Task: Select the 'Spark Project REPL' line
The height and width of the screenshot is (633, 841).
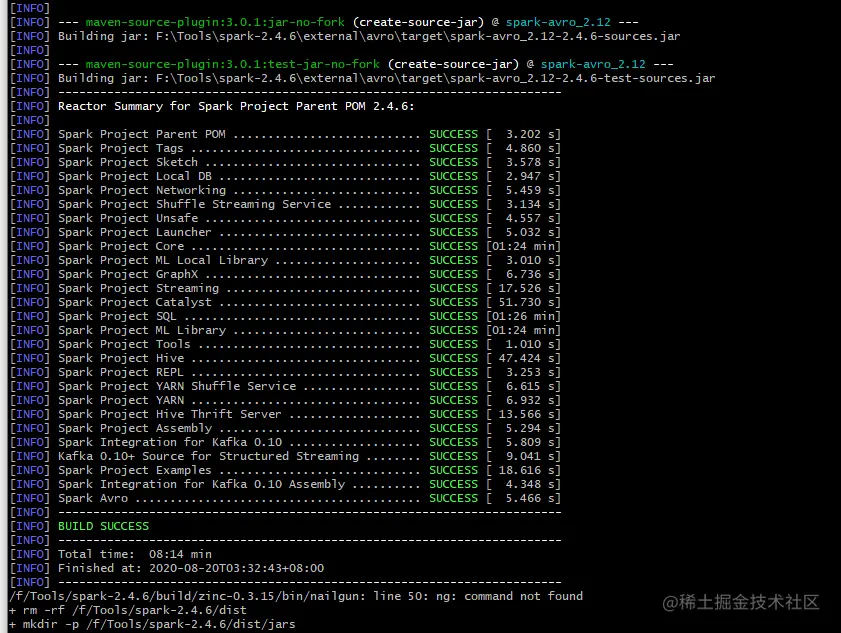Action: (285, 372)
